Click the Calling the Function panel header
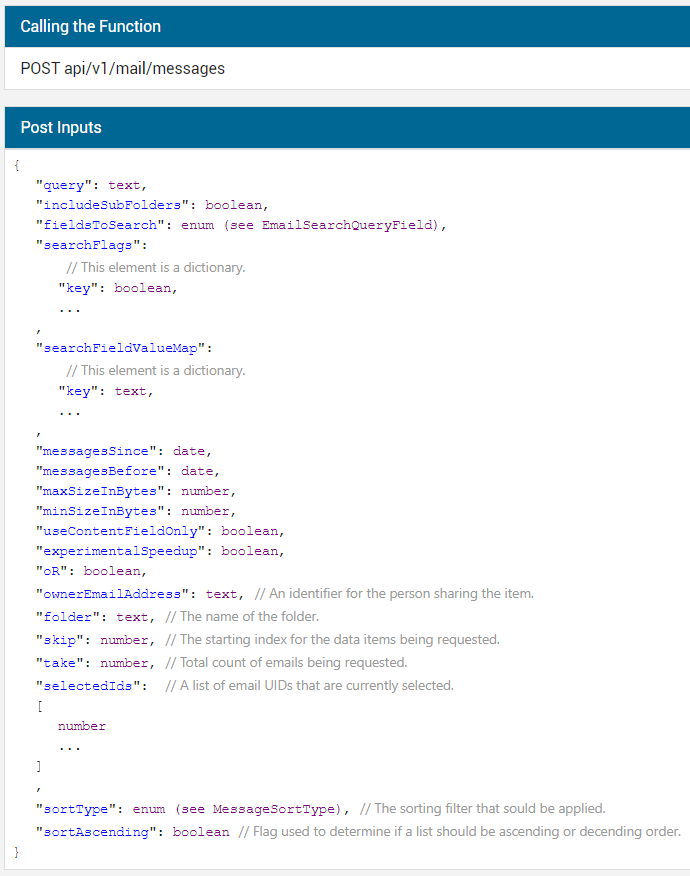Screen dimensions: 690x876 tap(90, 26)
